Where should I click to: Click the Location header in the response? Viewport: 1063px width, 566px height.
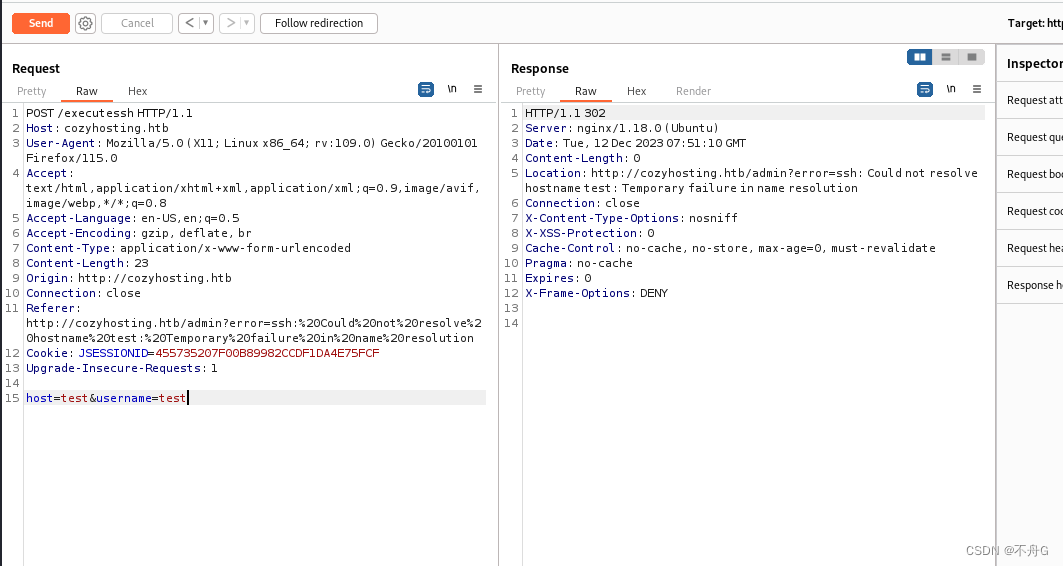tap(751, 180)
